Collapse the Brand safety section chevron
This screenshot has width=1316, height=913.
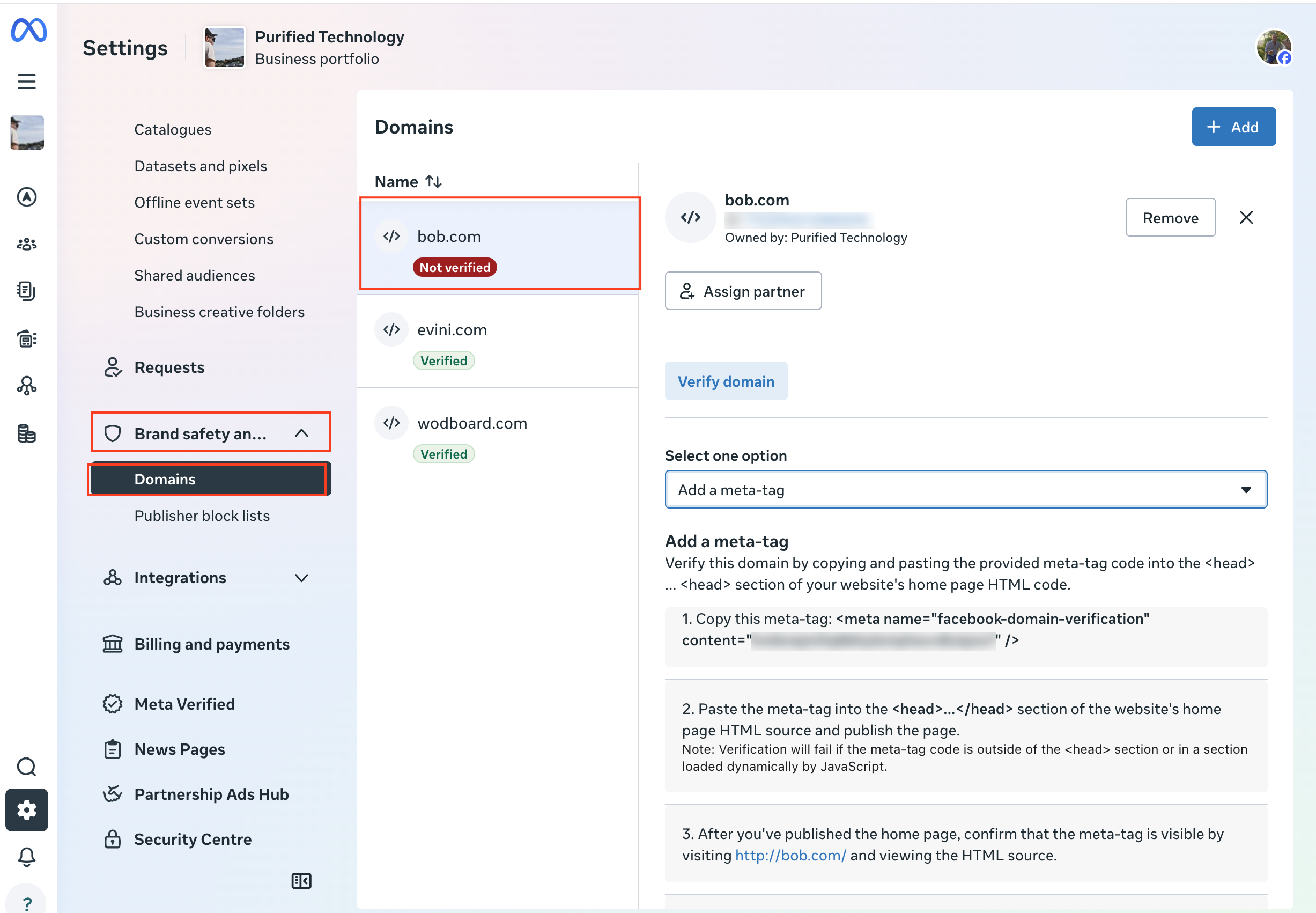(301, 433)
